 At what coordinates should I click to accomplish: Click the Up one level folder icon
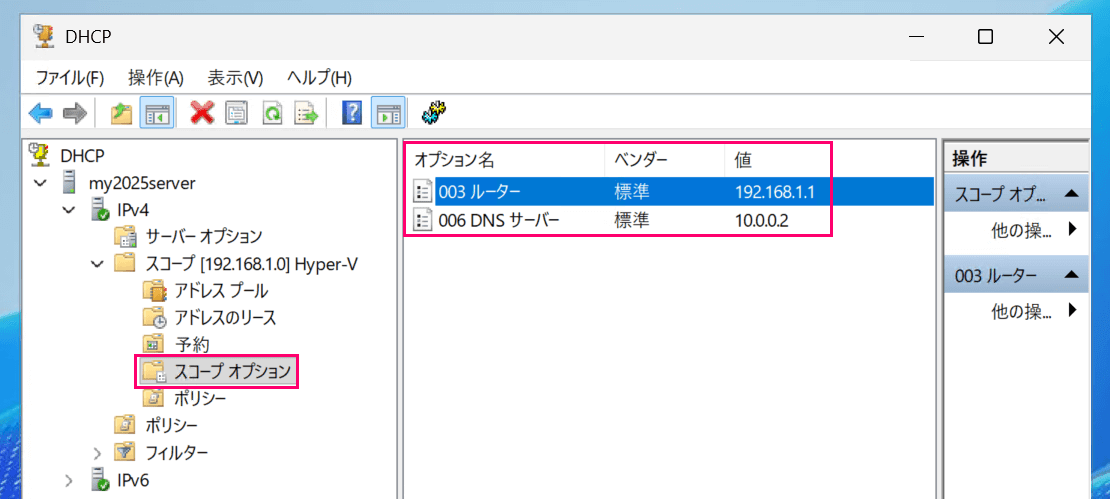pos(122,112)
